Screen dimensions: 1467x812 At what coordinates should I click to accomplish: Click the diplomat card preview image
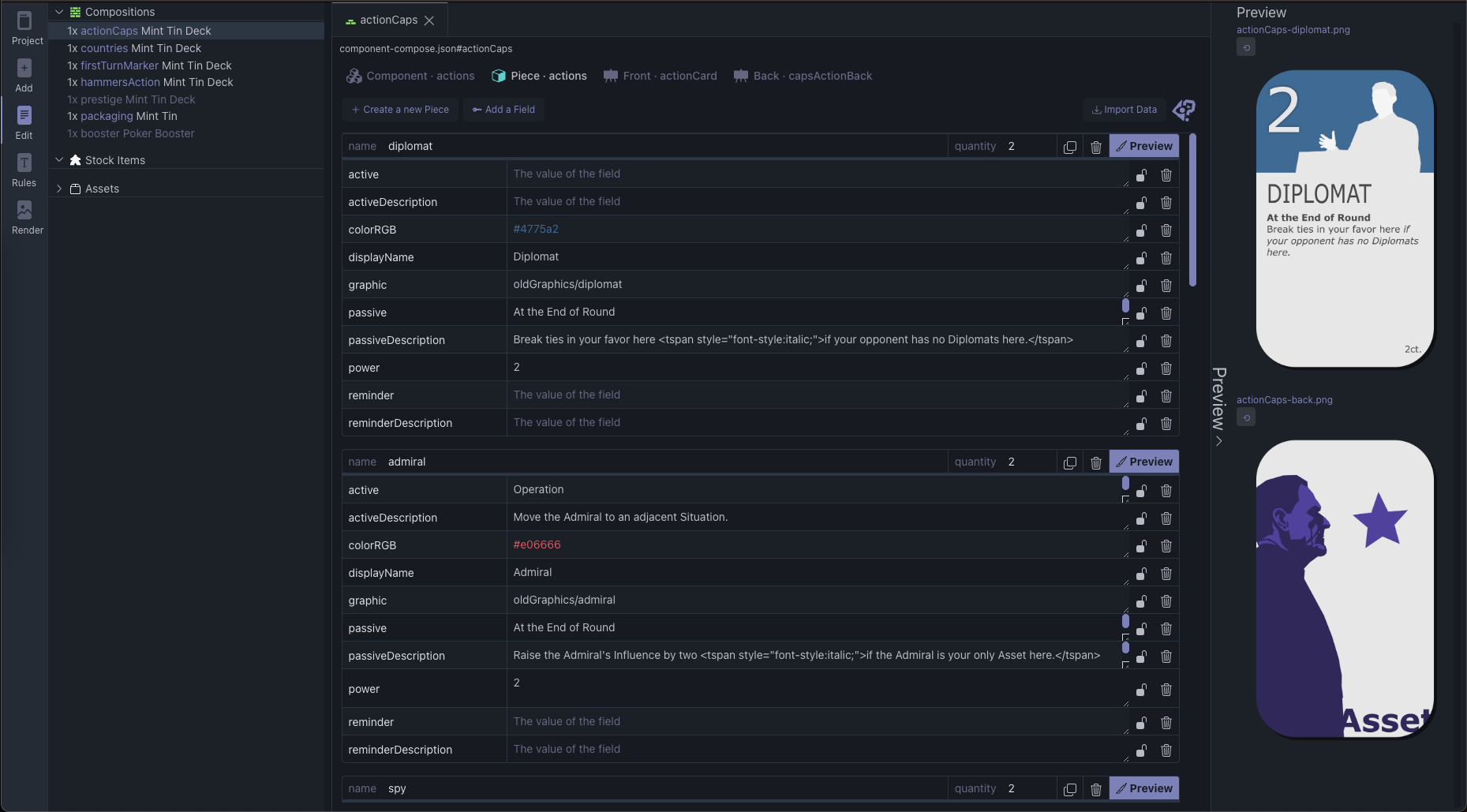[1345, 219]
